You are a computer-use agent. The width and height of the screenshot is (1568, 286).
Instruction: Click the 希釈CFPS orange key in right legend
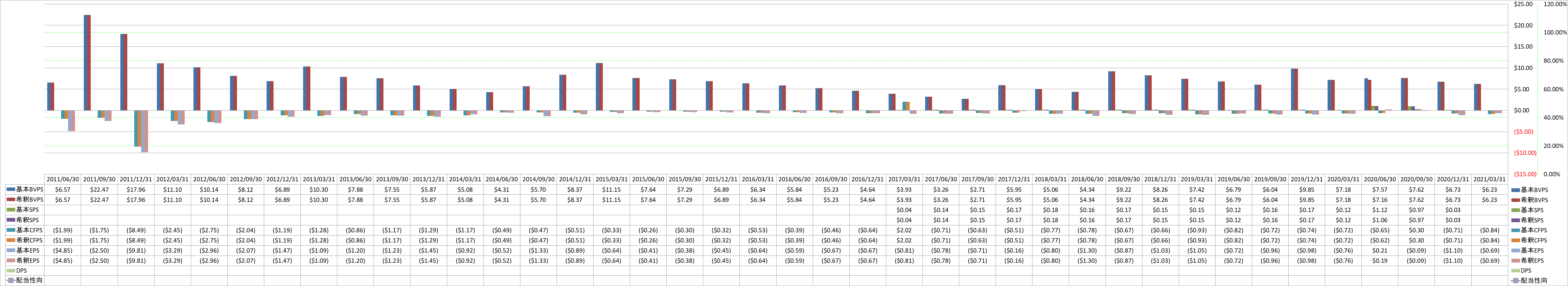1515,240
